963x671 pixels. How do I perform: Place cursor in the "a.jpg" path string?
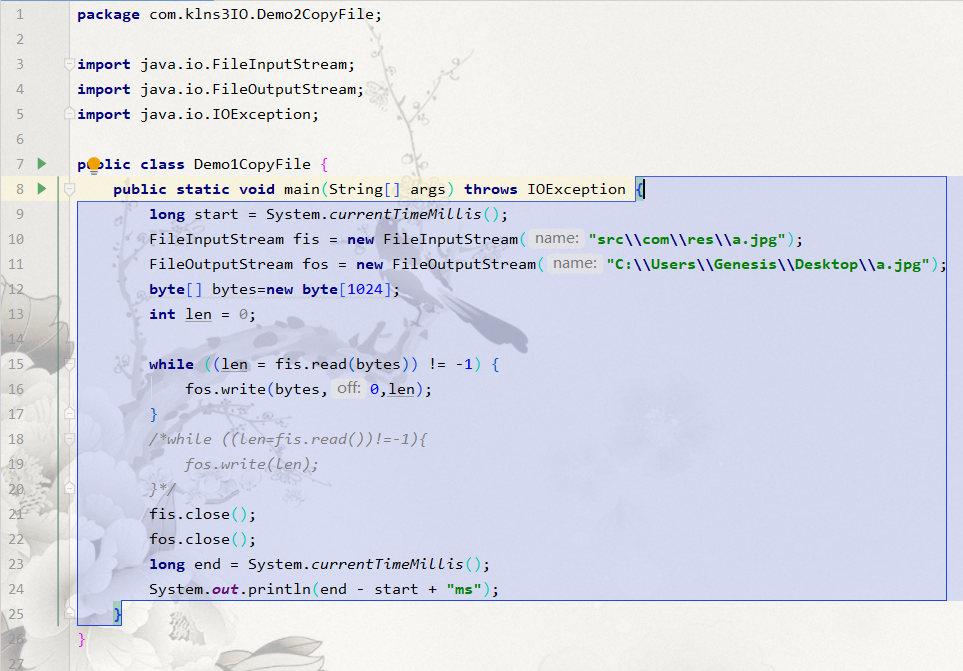(x=685, y=238)
